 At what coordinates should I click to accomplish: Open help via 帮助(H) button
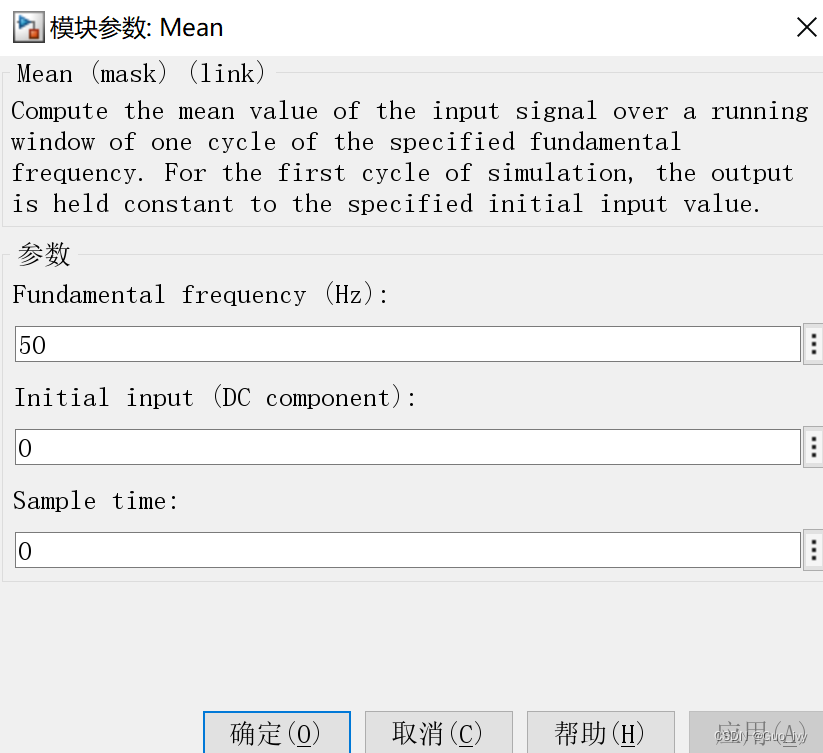[x=600, y=733]
